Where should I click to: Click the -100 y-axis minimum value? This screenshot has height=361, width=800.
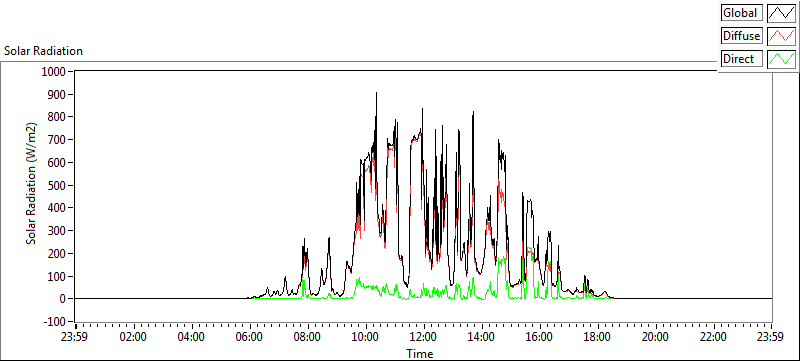56,322
